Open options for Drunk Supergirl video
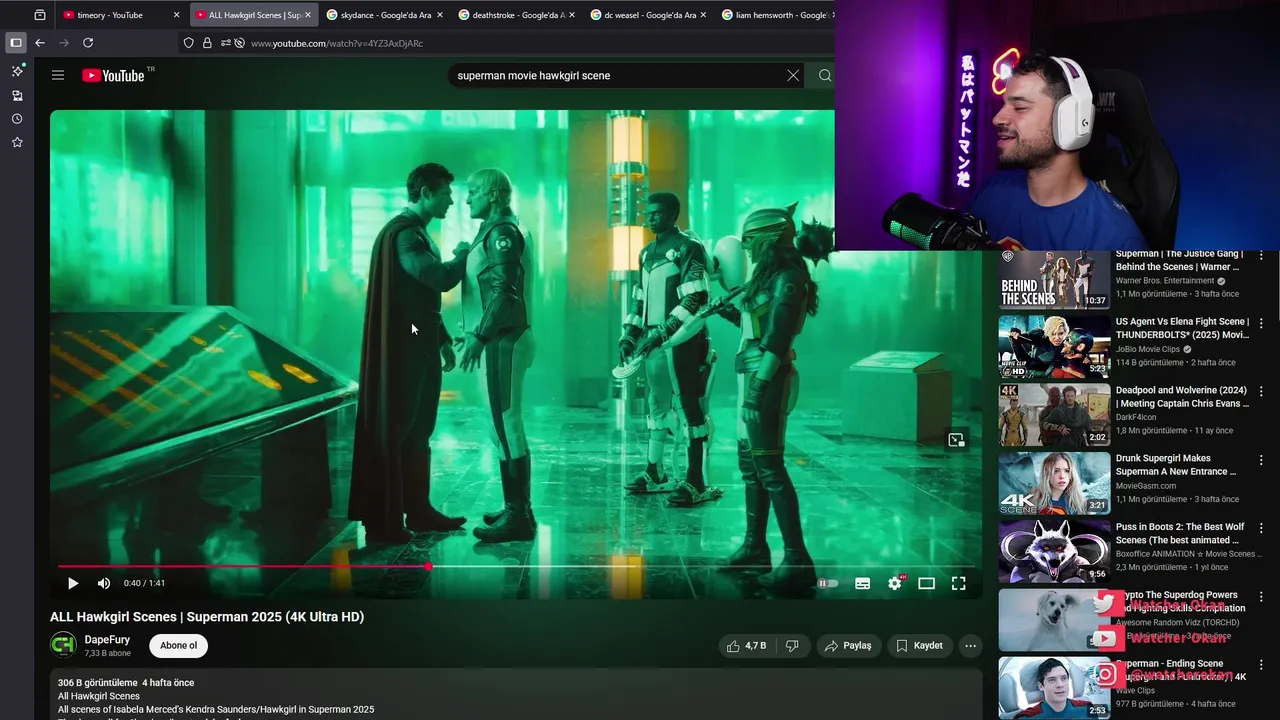1280x720 pixels. click(1261, 459)
